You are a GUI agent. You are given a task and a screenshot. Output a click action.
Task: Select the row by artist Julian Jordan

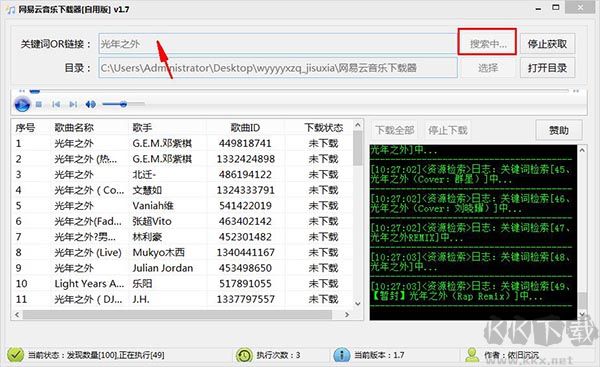[x=183, y=268]
